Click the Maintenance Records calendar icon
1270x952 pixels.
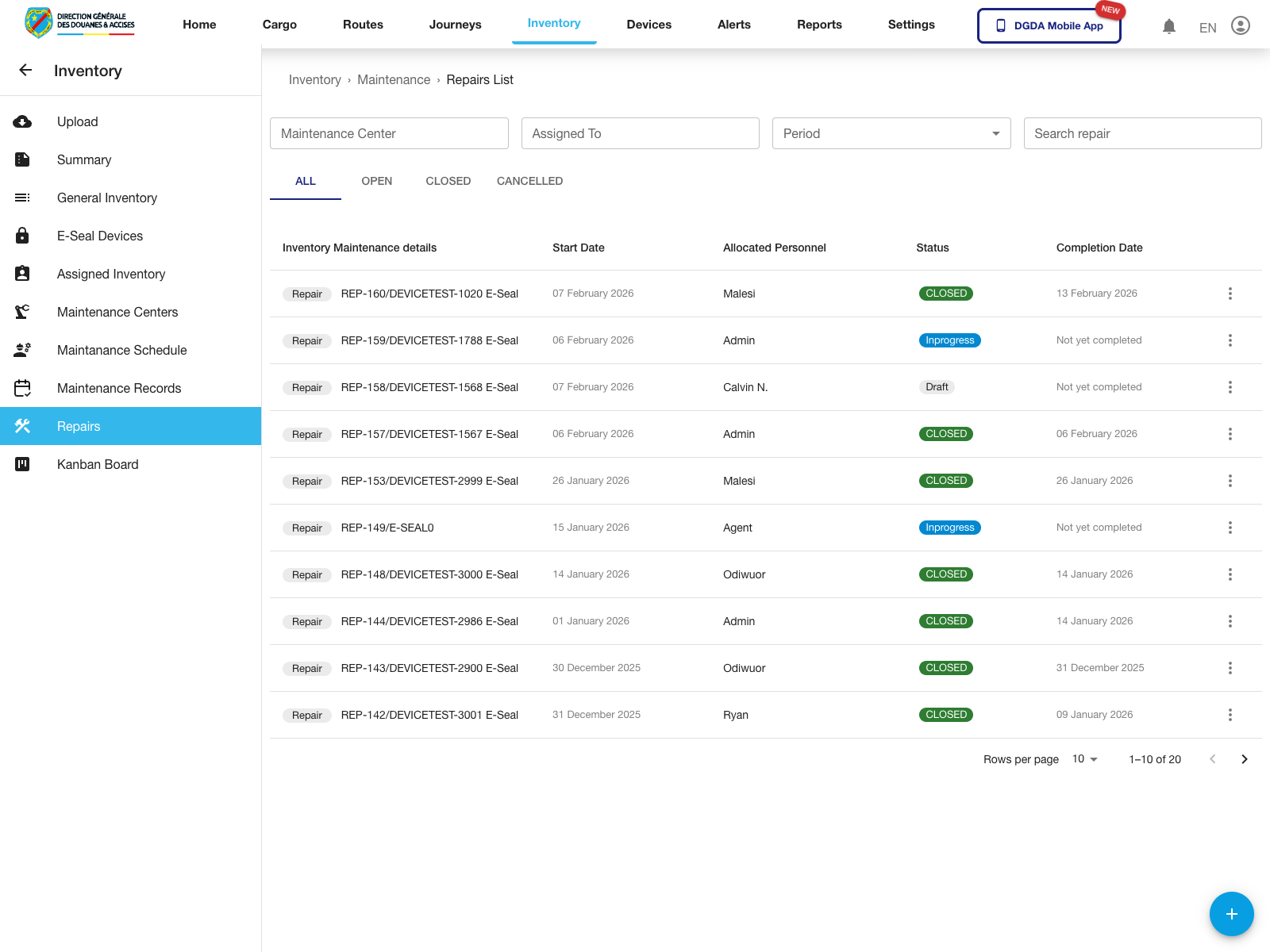(x=22, y=389)
